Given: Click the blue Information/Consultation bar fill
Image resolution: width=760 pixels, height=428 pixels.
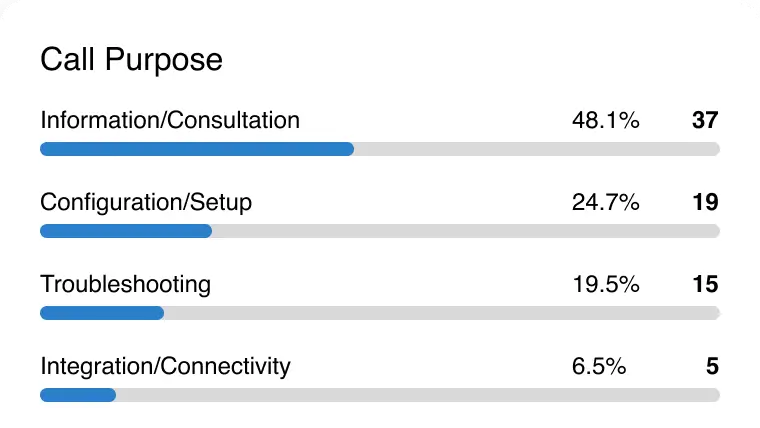Looking at the screenshot, I should (x=197, y=149).
